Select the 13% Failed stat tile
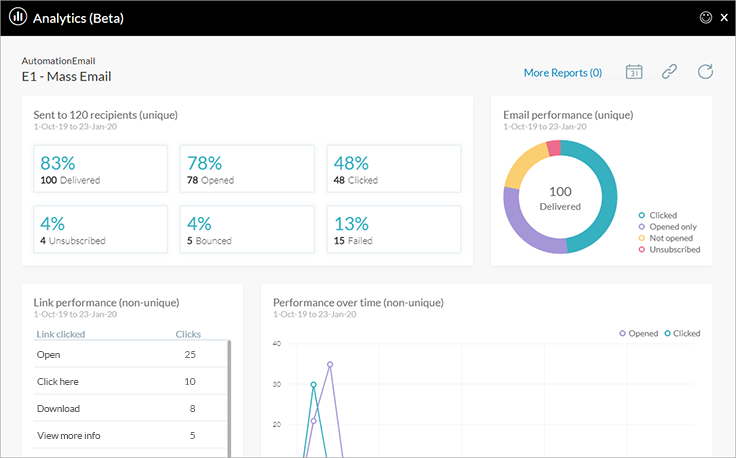This screenshot has width=736, height=458. point(394,230)
